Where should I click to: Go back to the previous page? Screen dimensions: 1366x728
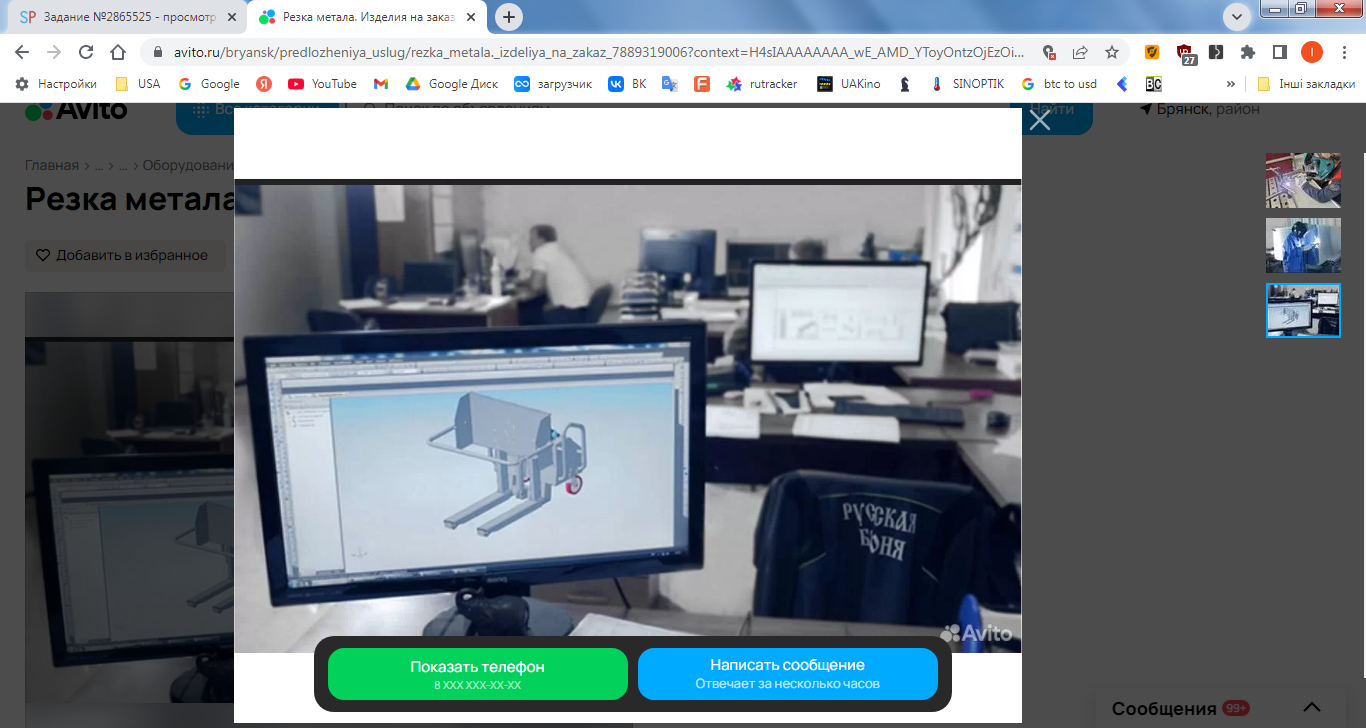click(22, 52)
